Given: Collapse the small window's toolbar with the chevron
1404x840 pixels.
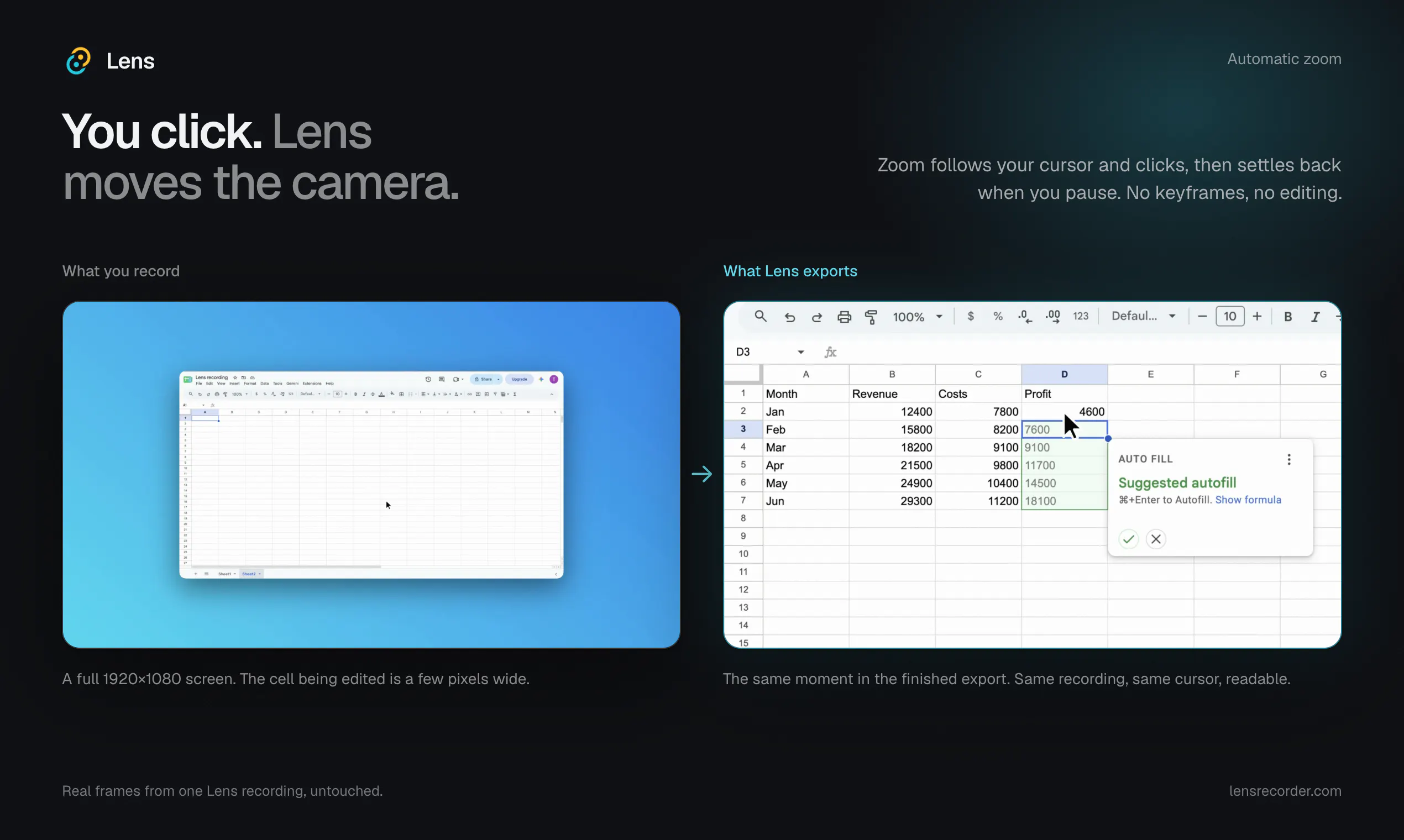Looking at the screenshot, I should click(552, 395).
